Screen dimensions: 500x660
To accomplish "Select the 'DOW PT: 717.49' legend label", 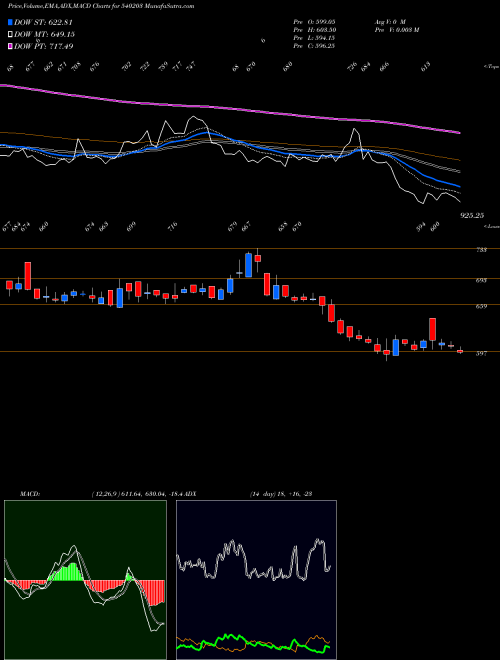I will (44, 46).
